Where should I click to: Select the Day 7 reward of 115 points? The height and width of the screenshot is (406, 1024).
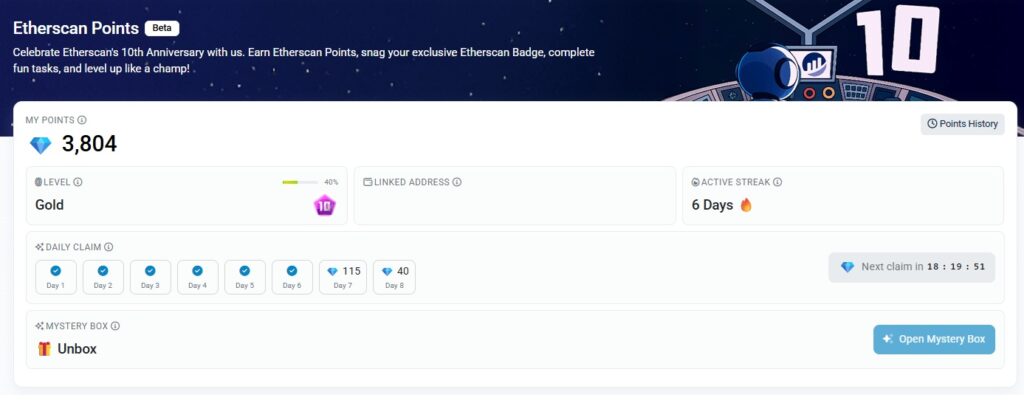pyautogui.click(x=343, y=277)
